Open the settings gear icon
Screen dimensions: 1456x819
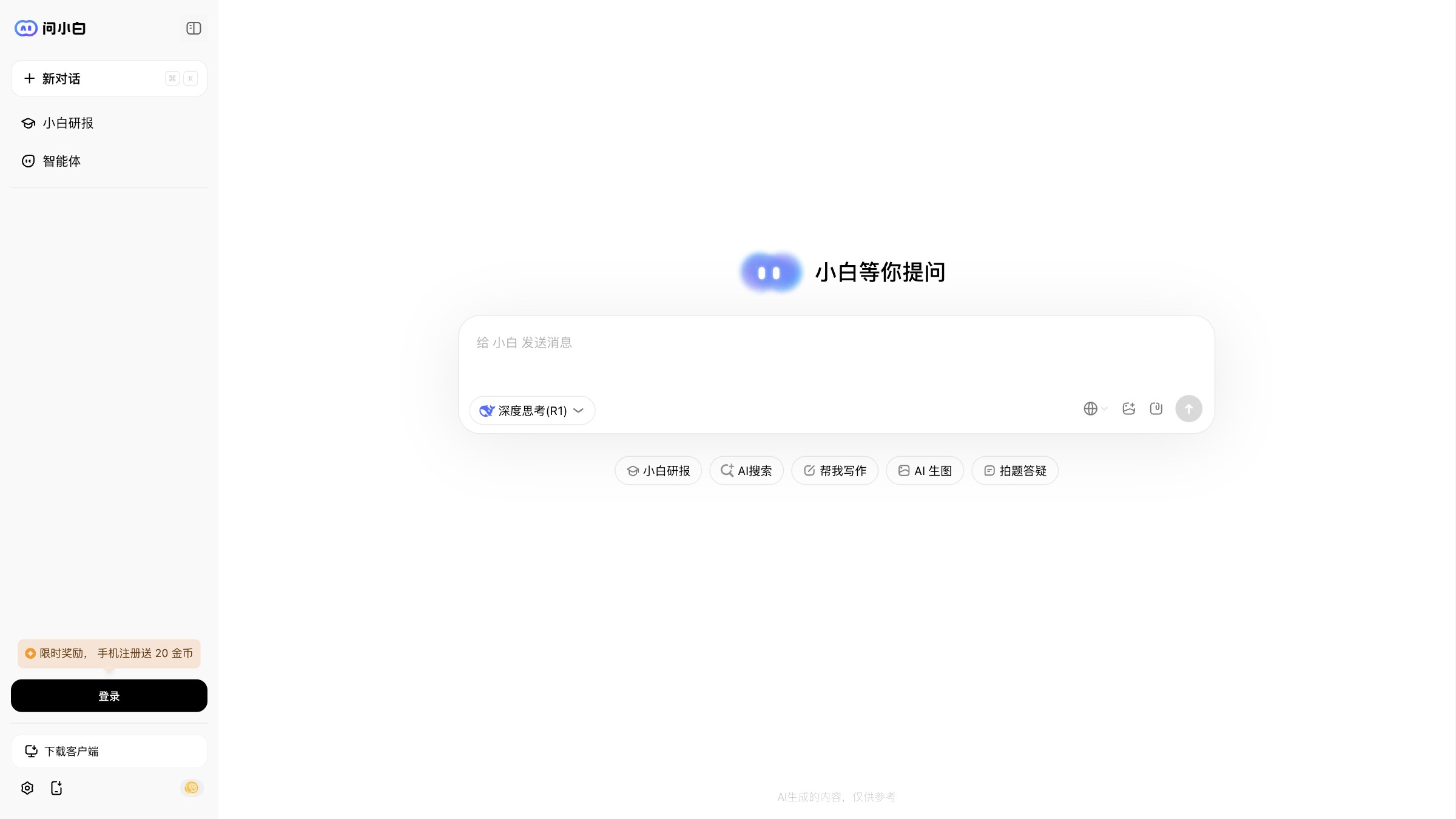27,787
